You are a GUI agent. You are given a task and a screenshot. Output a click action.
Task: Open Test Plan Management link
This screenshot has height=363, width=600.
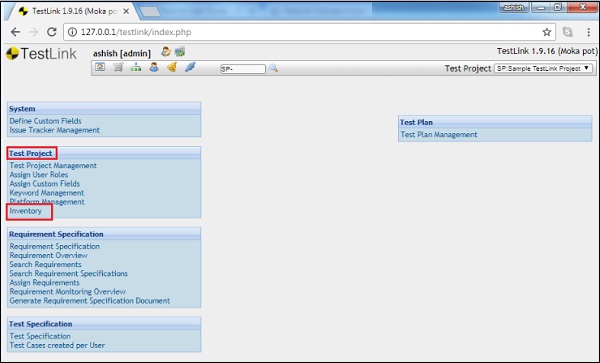point(439,135)
